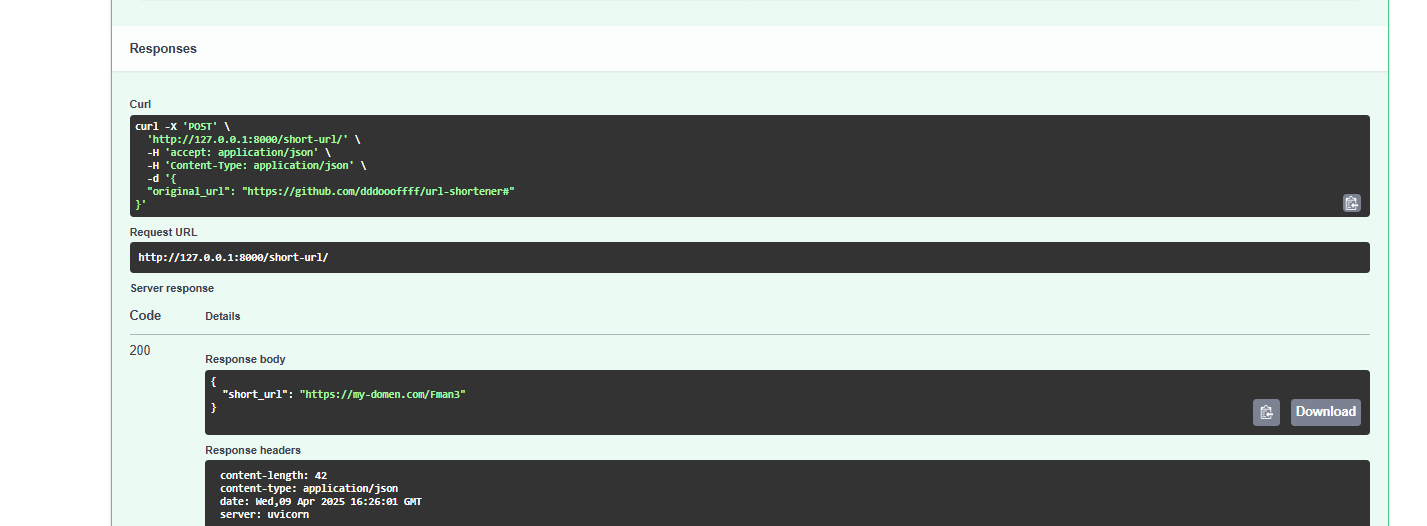Click the Curl label
The width and height of the screenshot is (1427, 526).
tap(140, 104)
